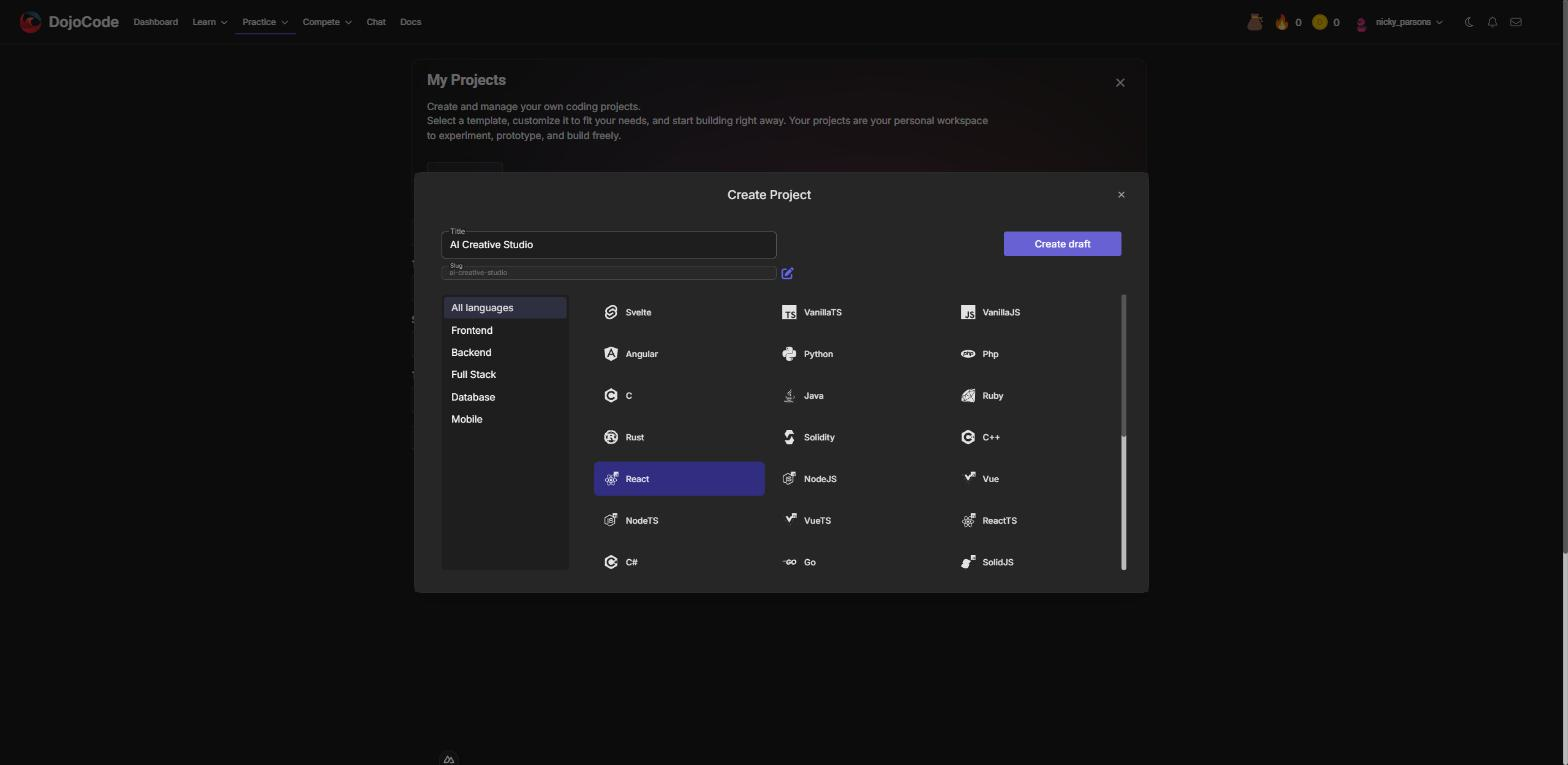The height and width of the screenshot is (765, 1568).
Task: Close the My Projects panel
Action: click(x=1120, y=83)
